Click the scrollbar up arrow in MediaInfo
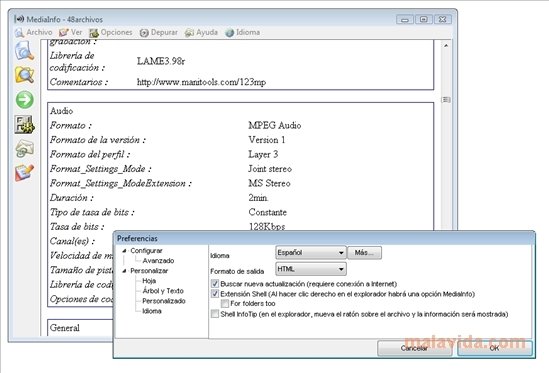Viewport: 549px width, 373px height. coord(446,46)
